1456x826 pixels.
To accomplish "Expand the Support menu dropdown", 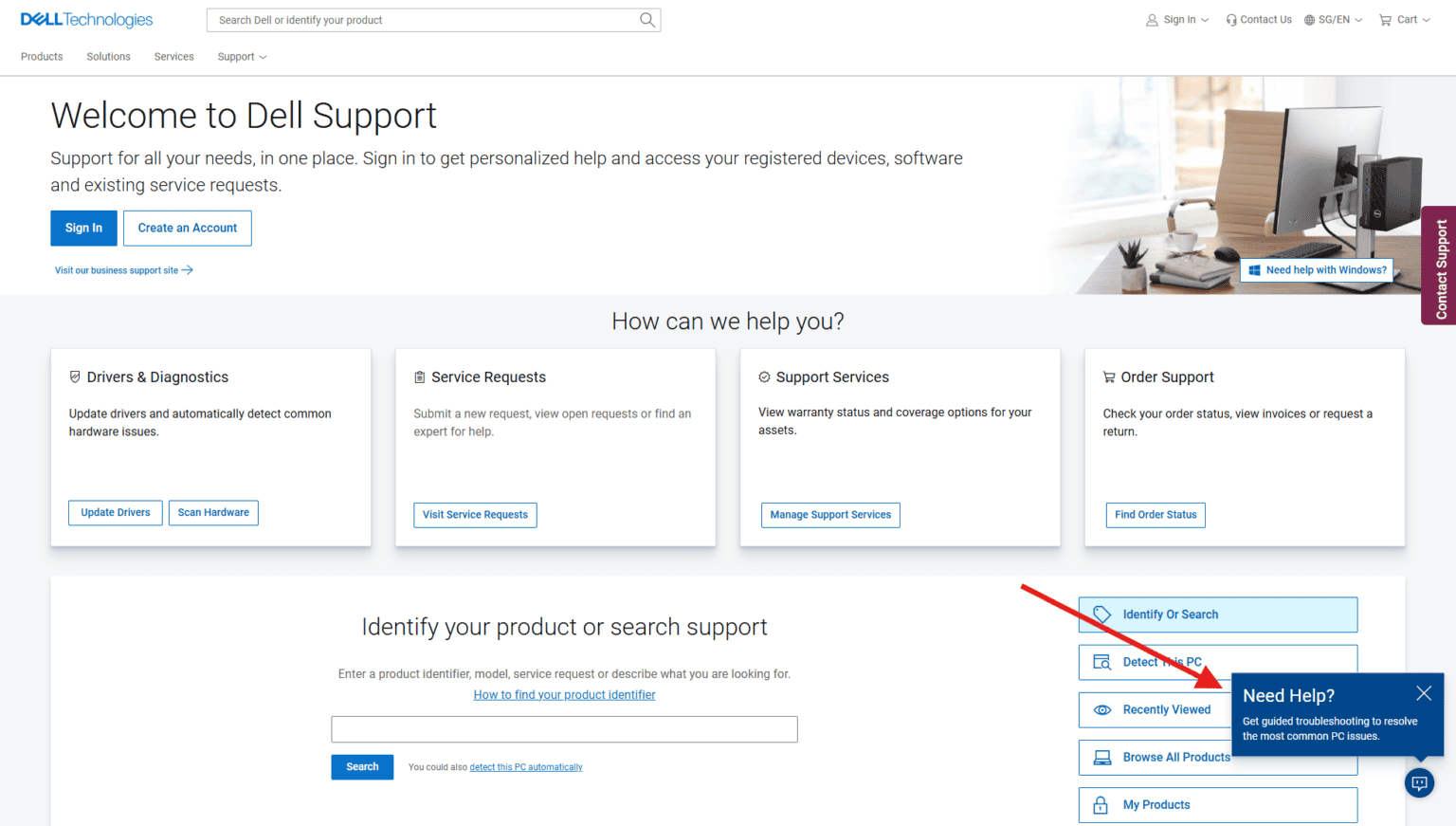I will (x=242, y=56).
